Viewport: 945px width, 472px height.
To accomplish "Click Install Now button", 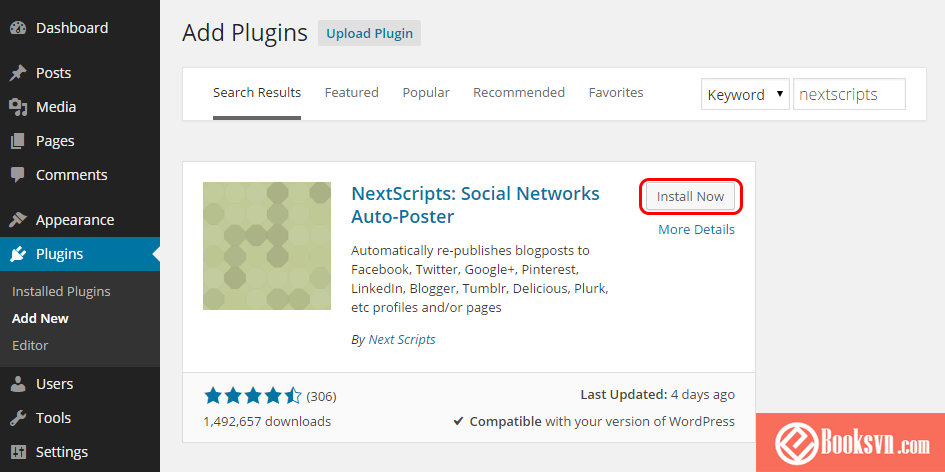I will click(x=691, y=197).
